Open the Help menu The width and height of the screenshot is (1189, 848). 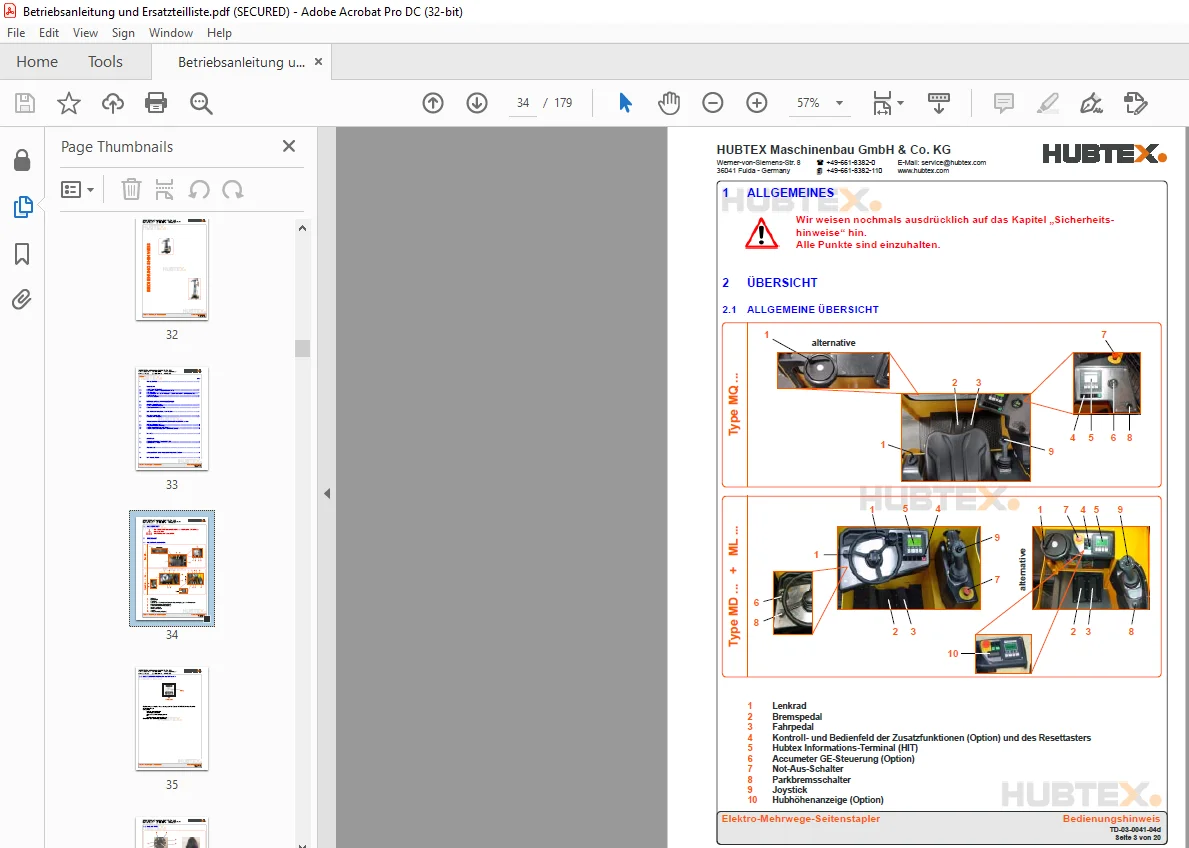[219, 33]
